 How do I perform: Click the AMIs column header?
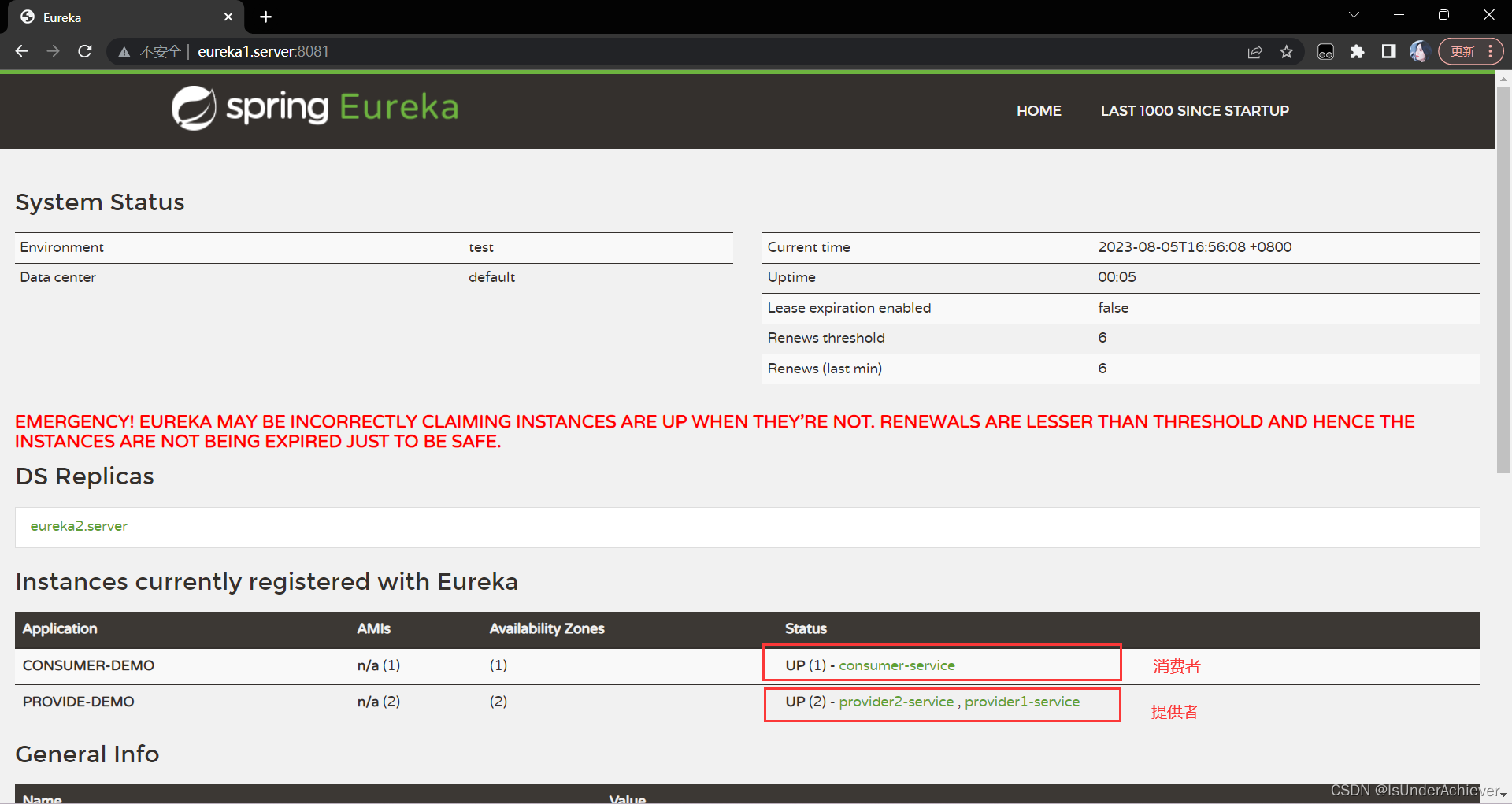tap(373, 628)
